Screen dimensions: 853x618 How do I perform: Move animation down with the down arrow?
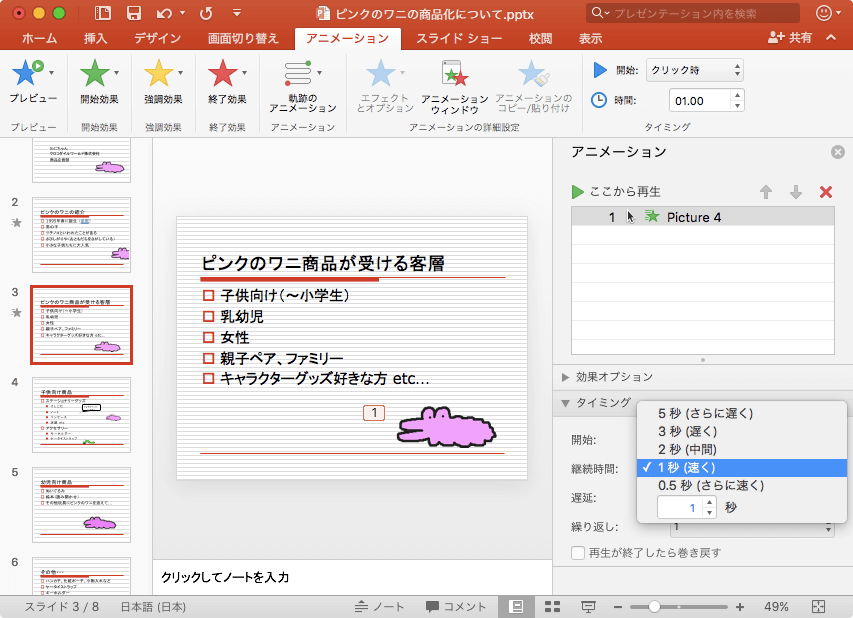(x=796, y=192)
